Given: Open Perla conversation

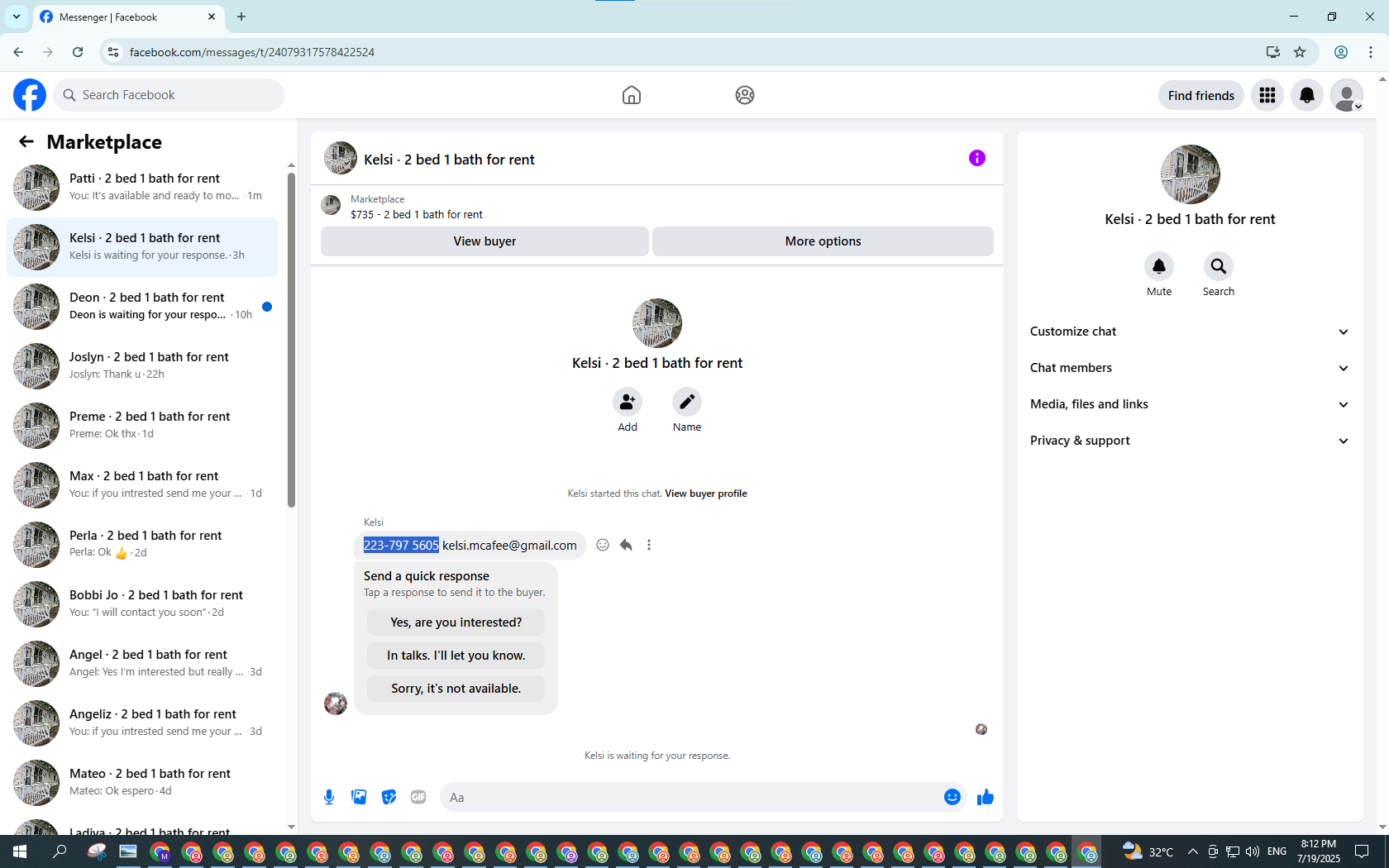Looking at the screenshot, I should coord(142,545).
